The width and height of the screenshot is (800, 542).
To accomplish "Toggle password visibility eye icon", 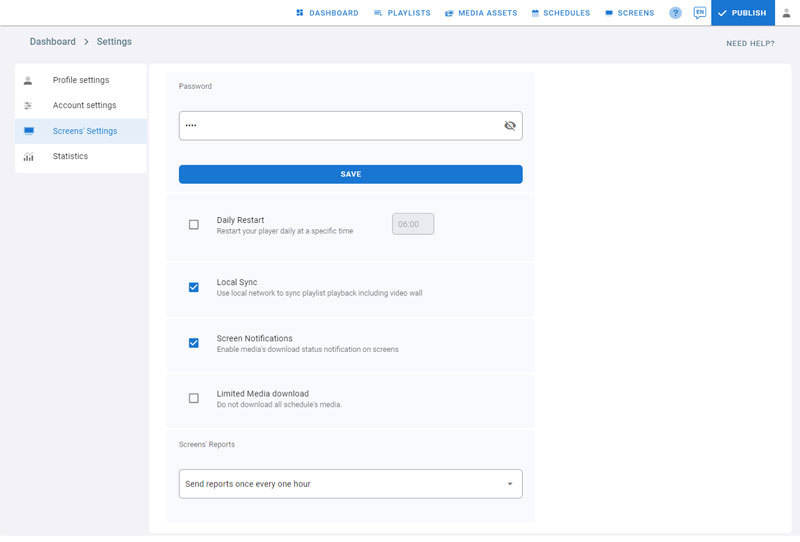I will coord(510,126).
